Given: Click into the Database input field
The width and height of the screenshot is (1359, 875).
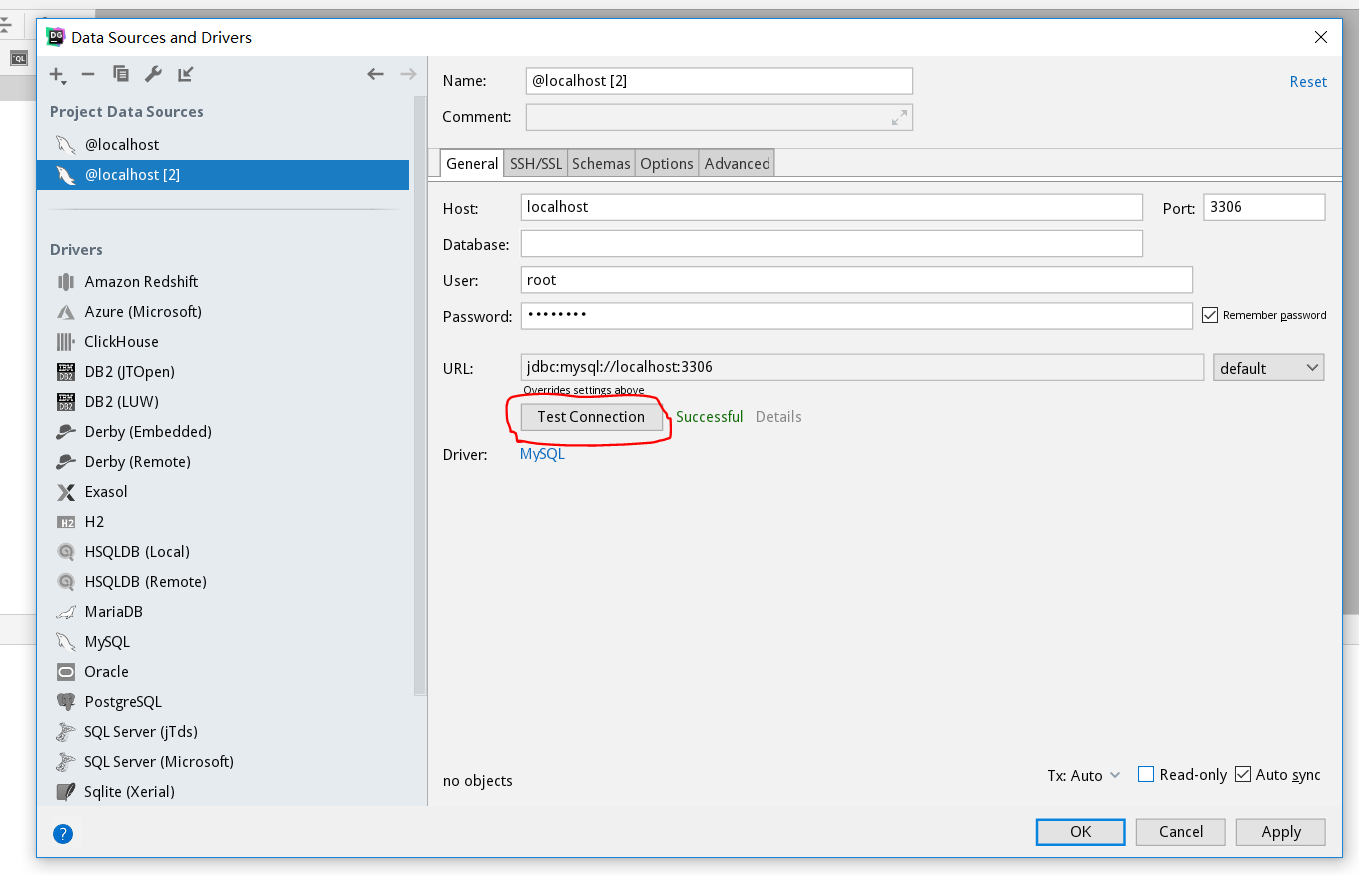Looking at the screenshot, I should coord(830,244).
